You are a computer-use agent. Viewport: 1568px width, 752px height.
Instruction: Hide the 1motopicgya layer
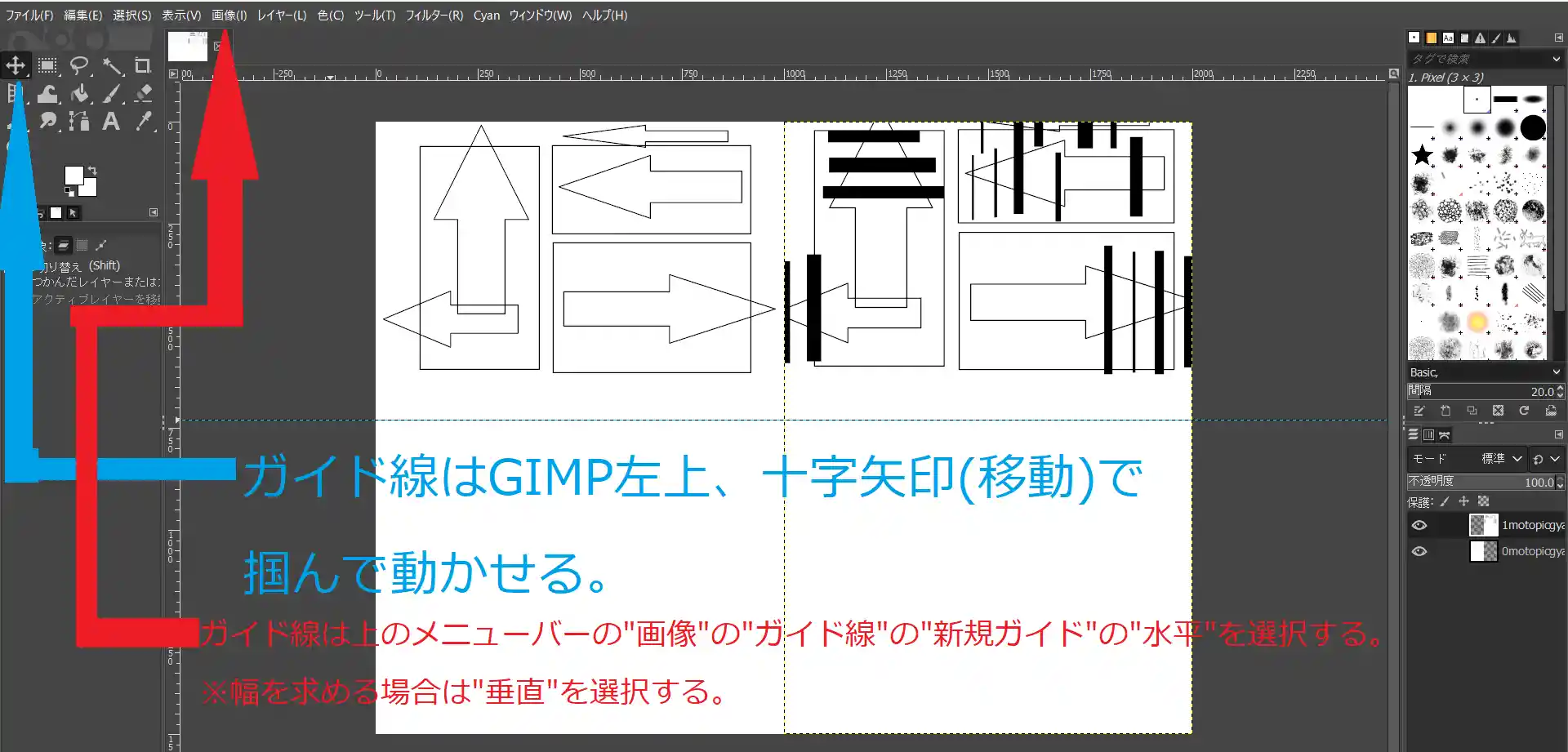click(1419, 525)
